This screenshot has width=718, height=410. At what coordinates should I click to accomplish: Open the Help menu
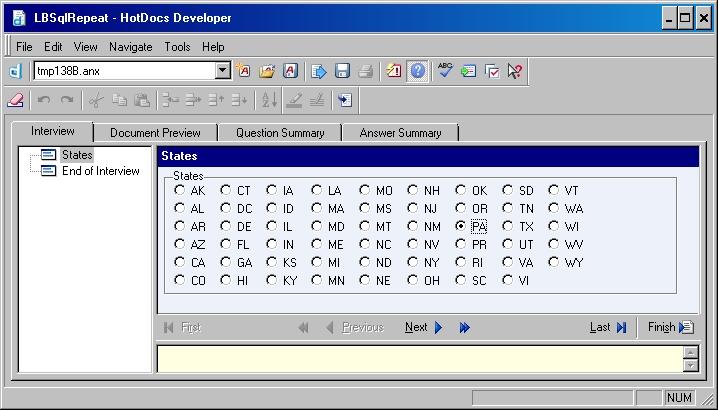point(213,47)
